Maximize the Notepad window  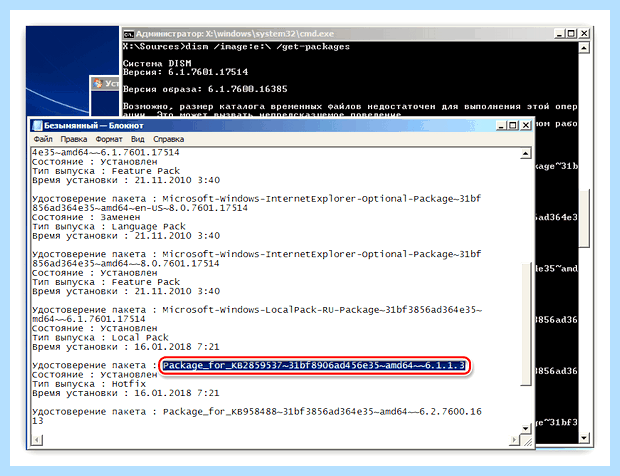tap(512, 125)
